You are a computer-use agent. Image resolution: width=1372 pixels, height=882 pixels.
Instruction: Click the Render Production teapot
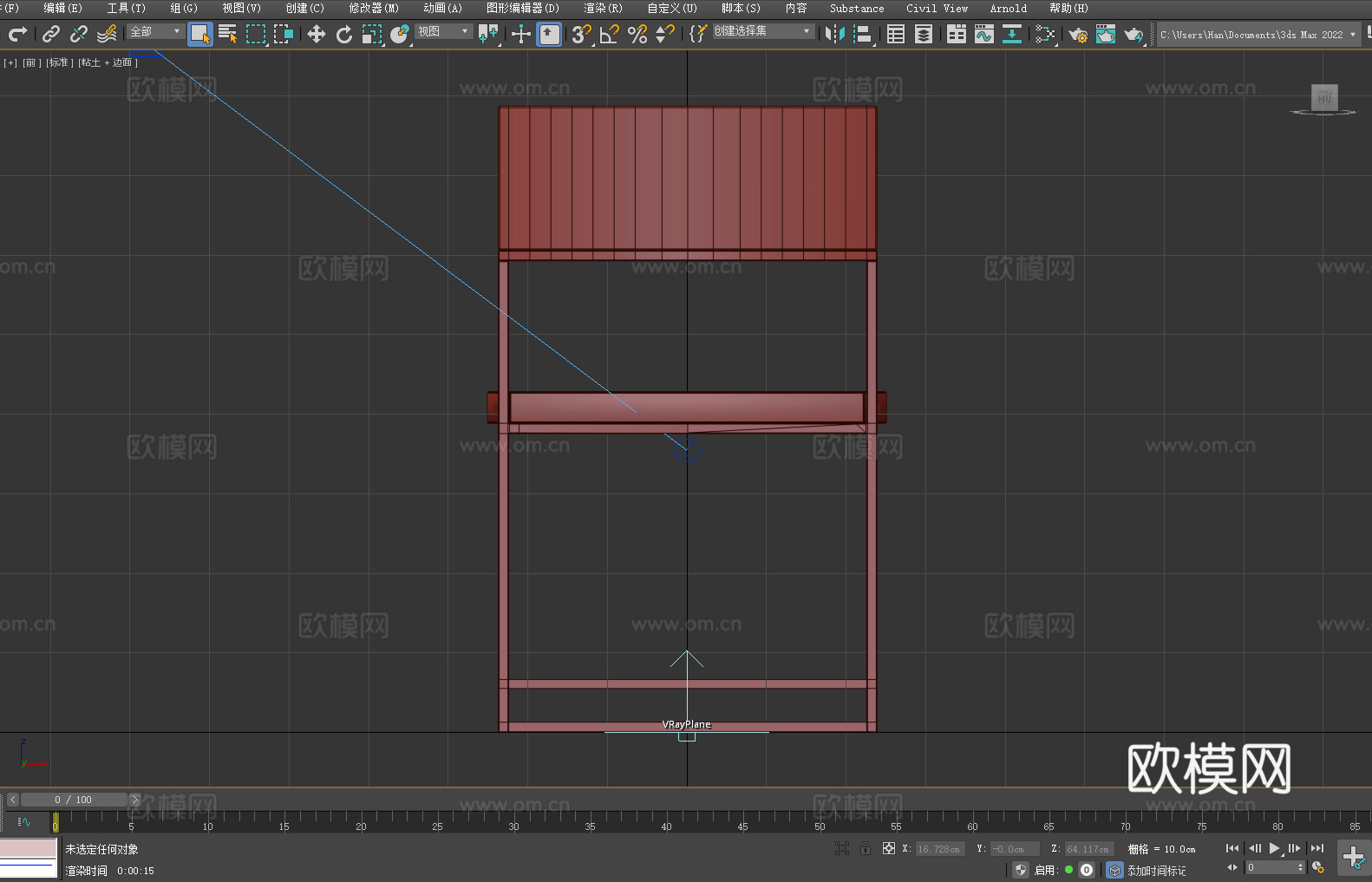click(x=1134, y=34)
